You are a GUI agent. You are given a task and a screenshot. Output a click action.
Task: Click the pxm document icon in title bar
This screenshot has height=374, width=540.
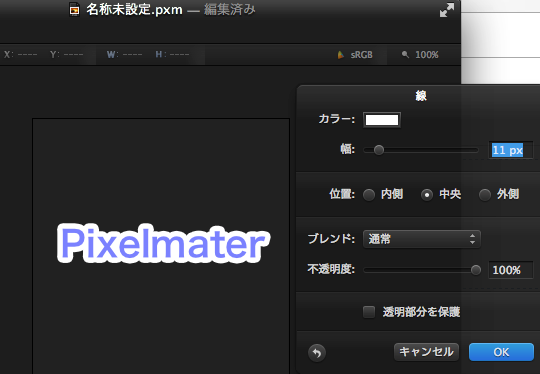(x=74, y=10)
